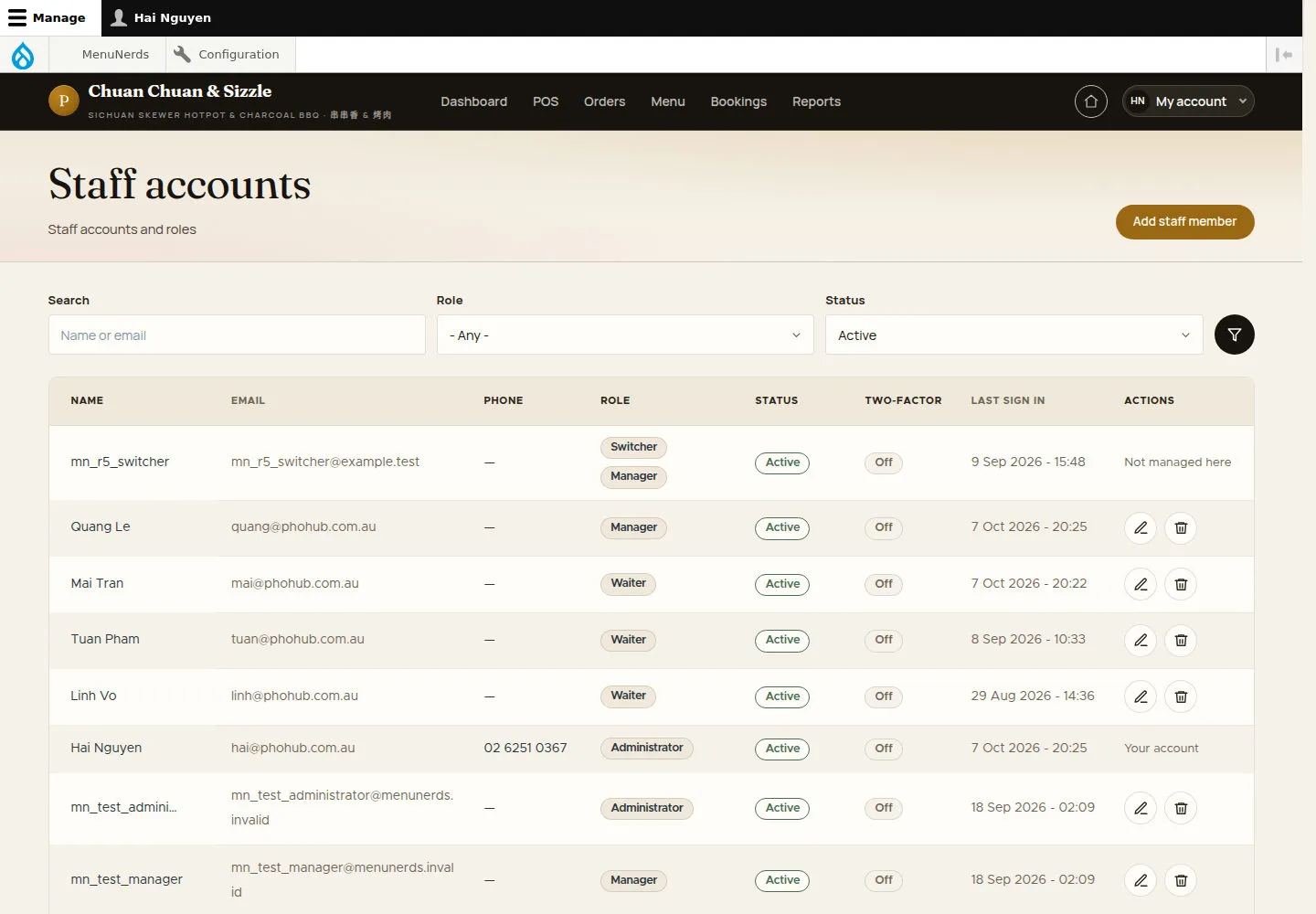1316x914 pixels.
Task: Open the home icon button
Action: pos(1090,101)
